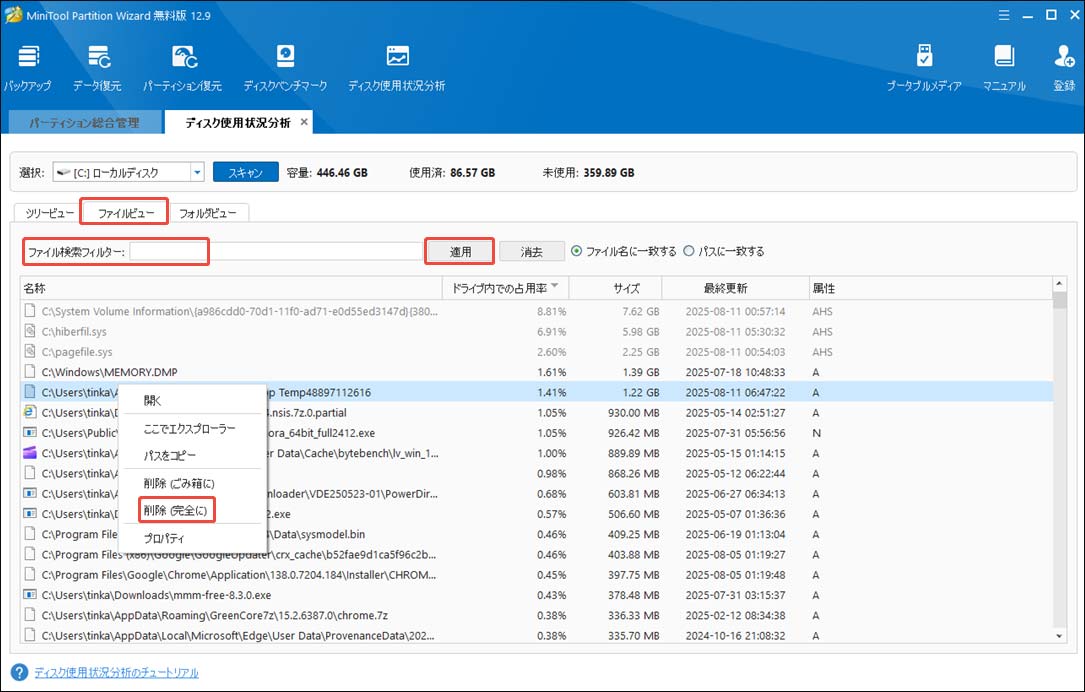
Task: Sort by 名称 column header
Action: pos(231,288)
